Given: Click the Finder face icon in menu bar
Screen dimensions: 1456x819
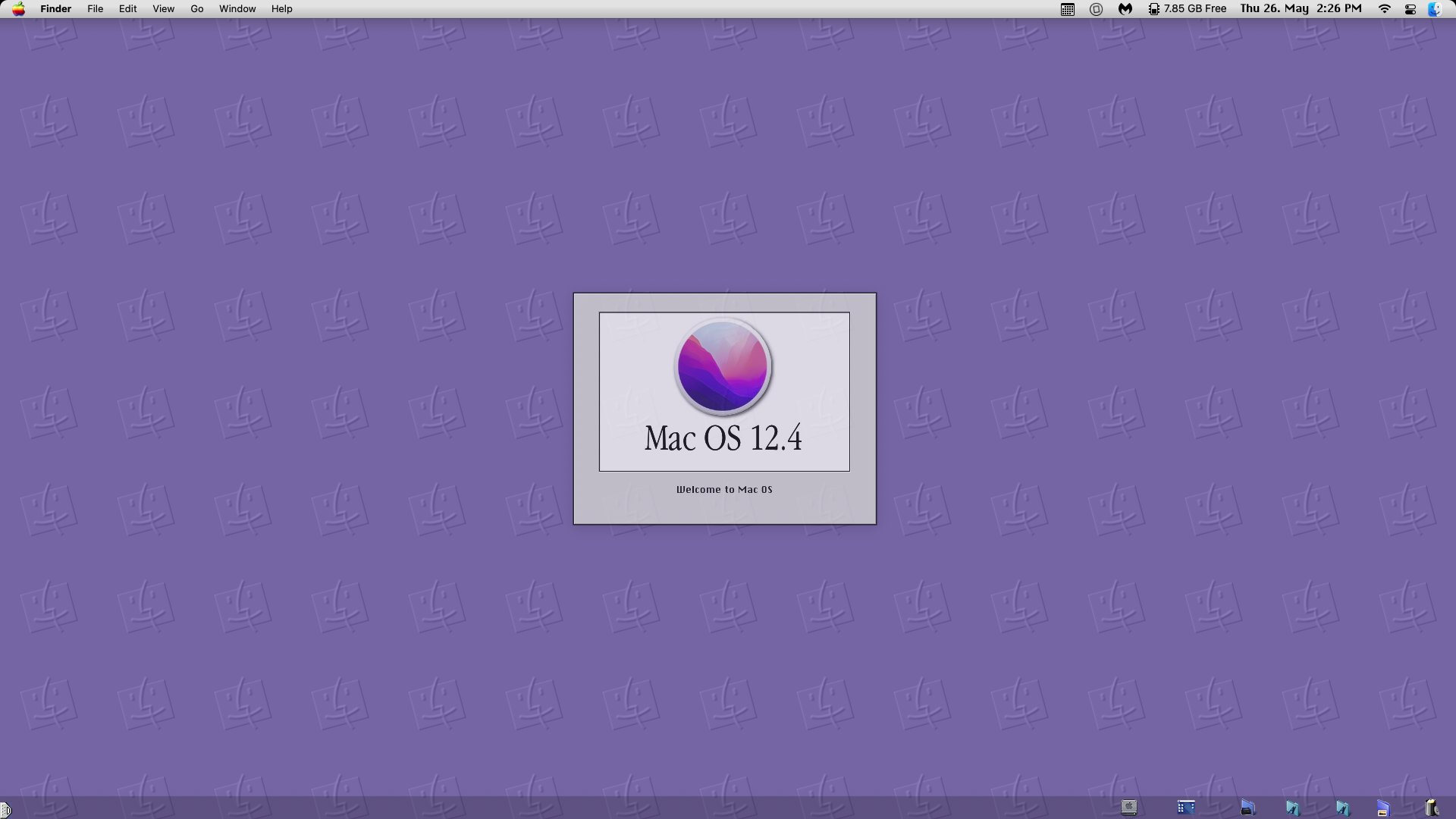Looking at the screenshot, I should point(1434,9).
